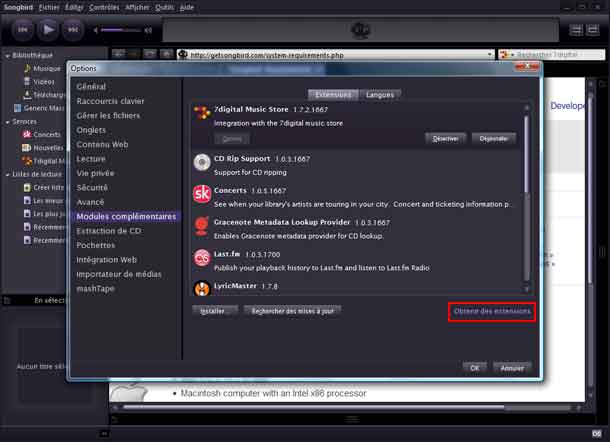Click the extensions list scrollbar
610x442 pixels.
coord(526,154)
